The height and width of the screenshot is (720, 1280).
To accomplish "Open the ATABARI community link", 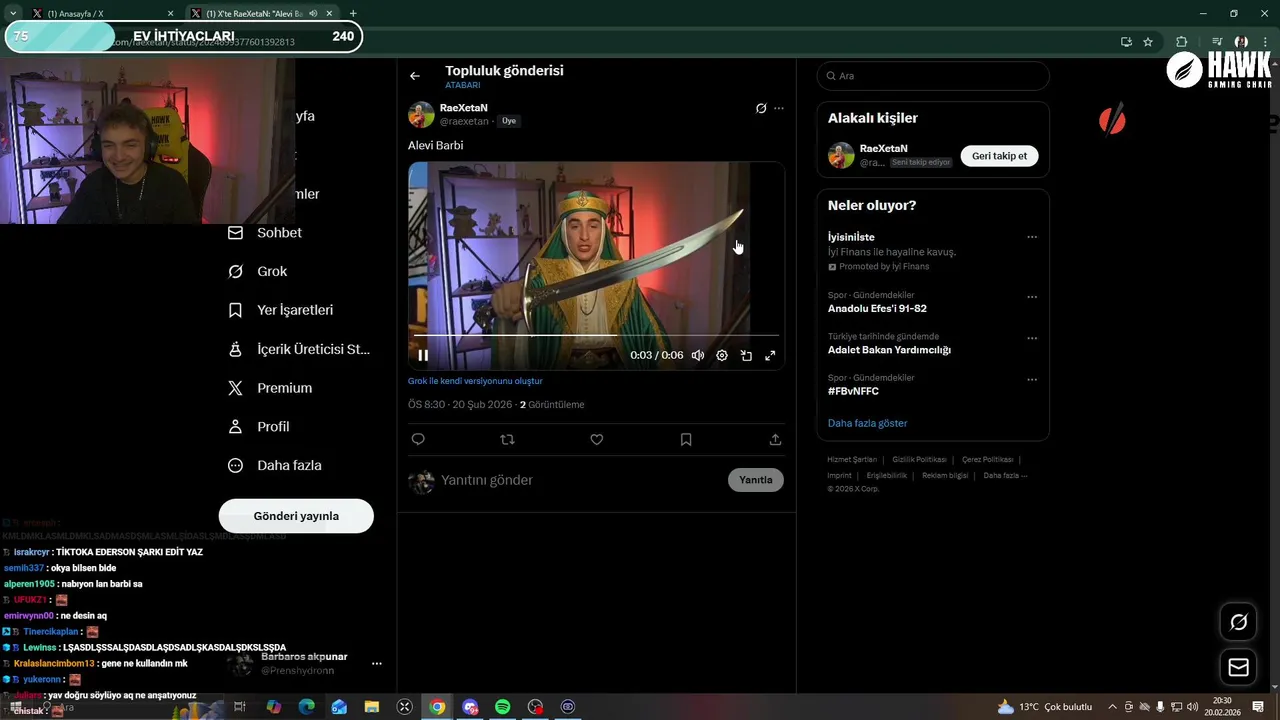I will (463, 86).
